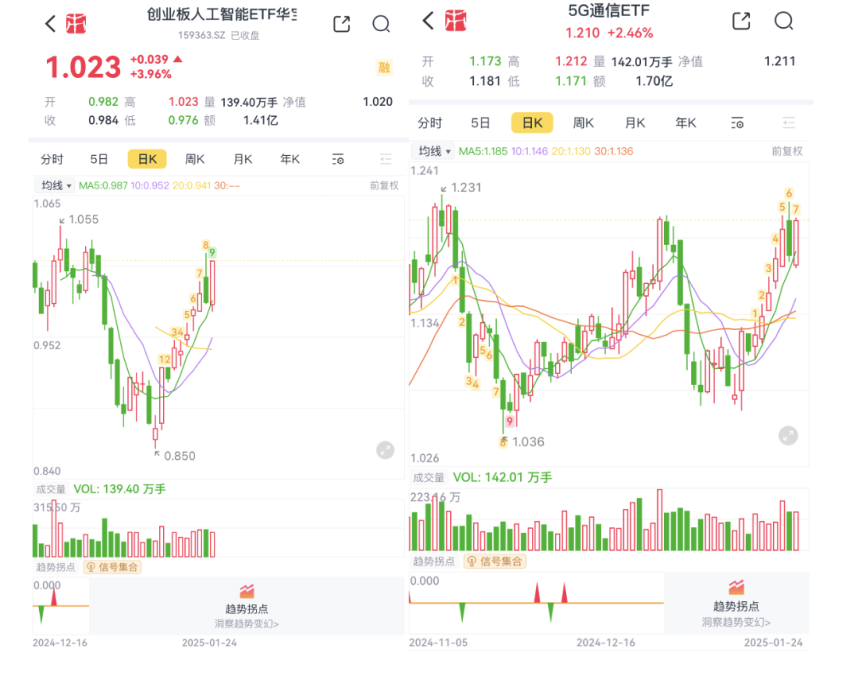Tap 成交量 indicator label in left chart
The height and width of the screenshot is (677, 863).
click(x=51, y=489)
